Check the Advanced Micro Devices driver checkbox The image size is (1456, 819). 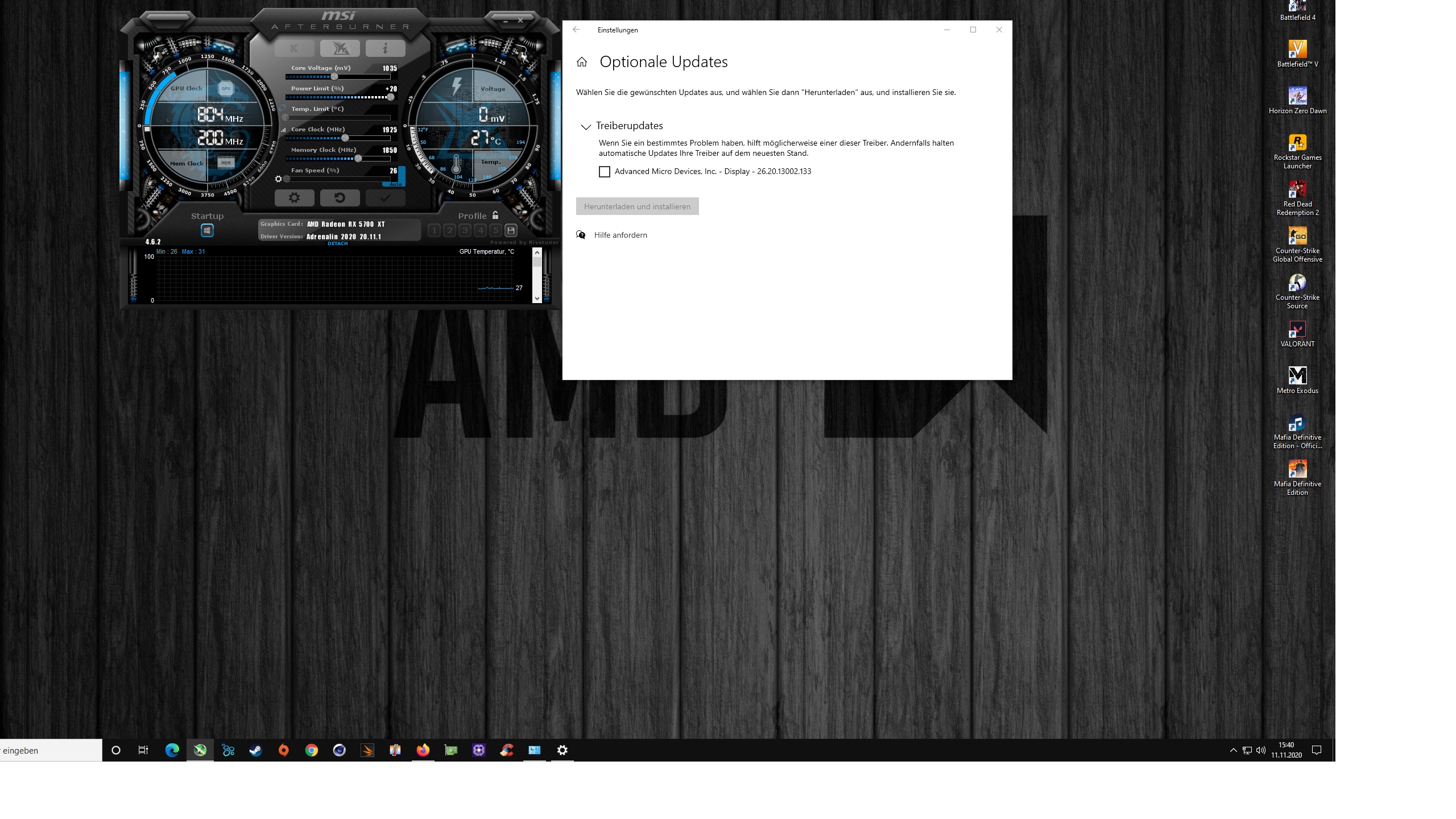(605, 172)
